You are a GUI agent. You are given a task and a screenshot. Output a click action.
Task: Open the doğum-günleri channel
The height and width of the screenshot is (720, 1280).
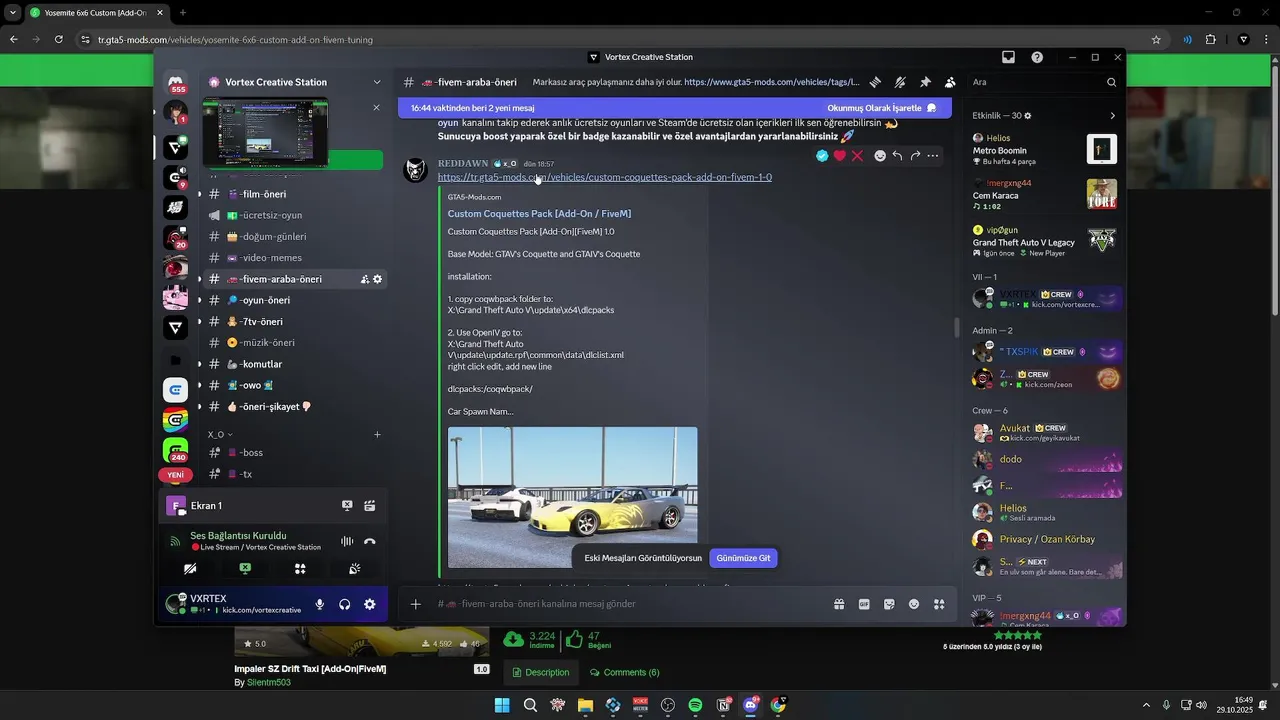295,237
